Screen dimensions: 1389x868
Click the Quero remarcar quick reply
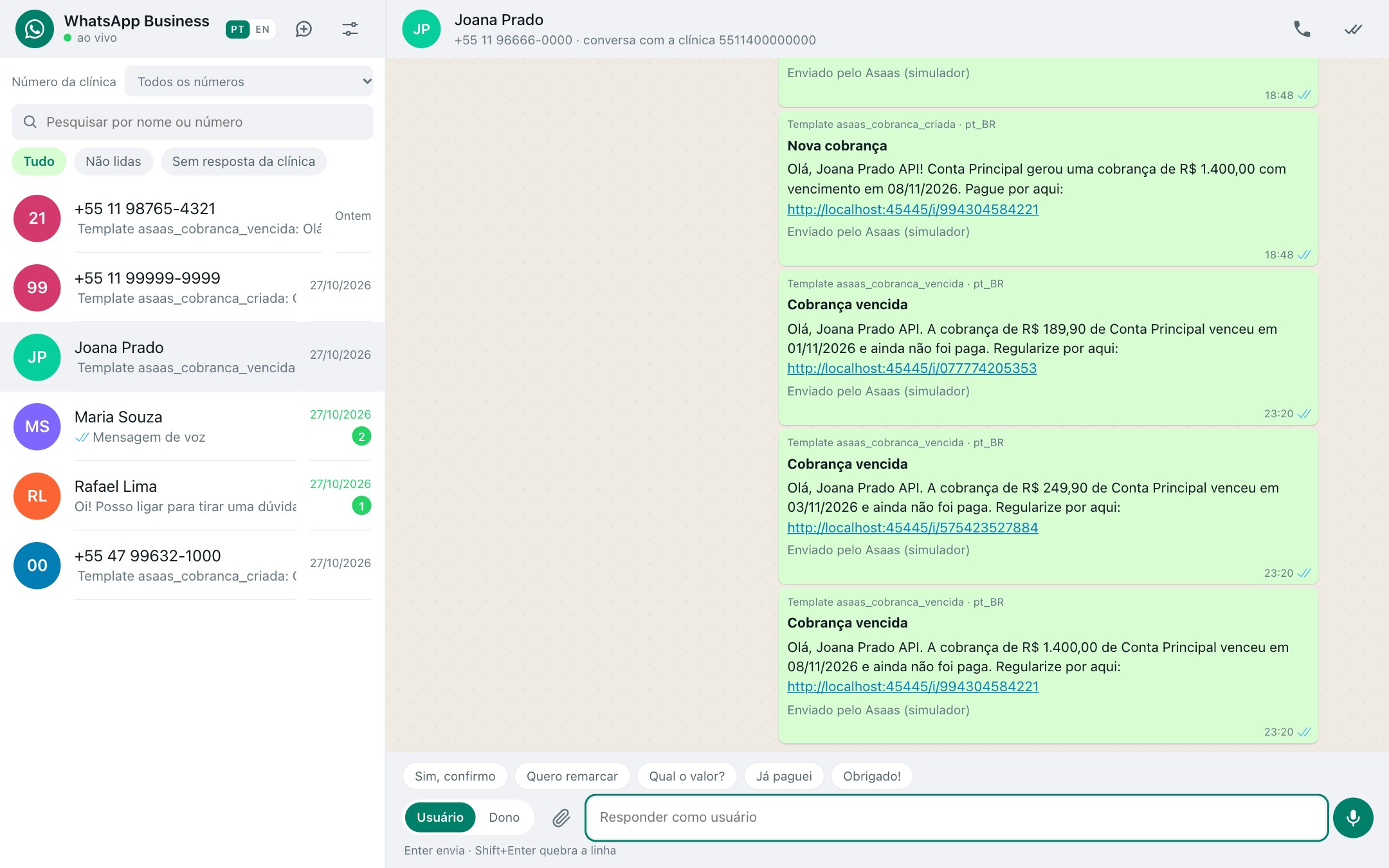[x=572, y=776]
